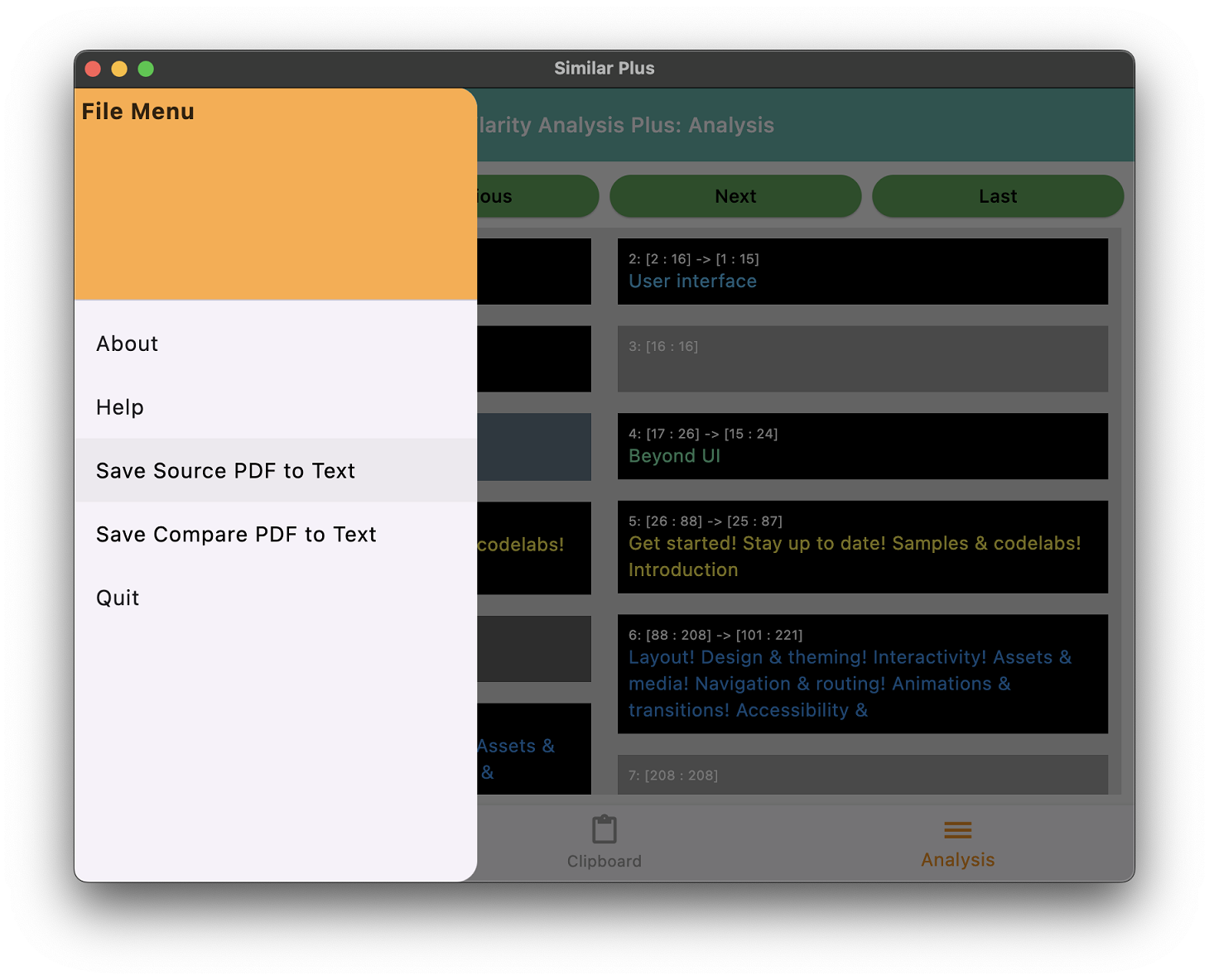Click the partially hidden Previous button
Viewport: 1209px width, 980px height.
point(537,196)
